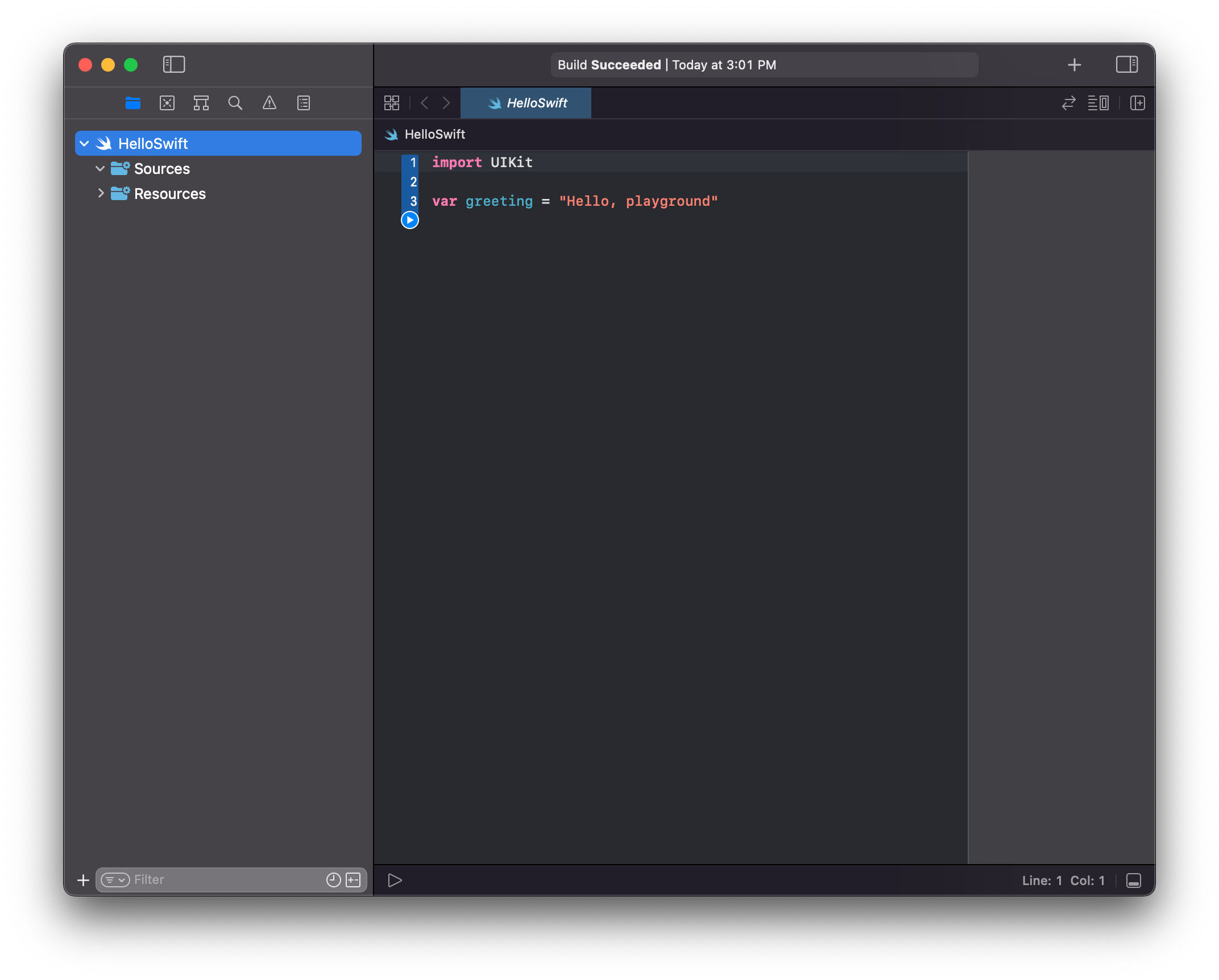Add an editor split on right
1219x980 pixels.
coord(1137,103)
